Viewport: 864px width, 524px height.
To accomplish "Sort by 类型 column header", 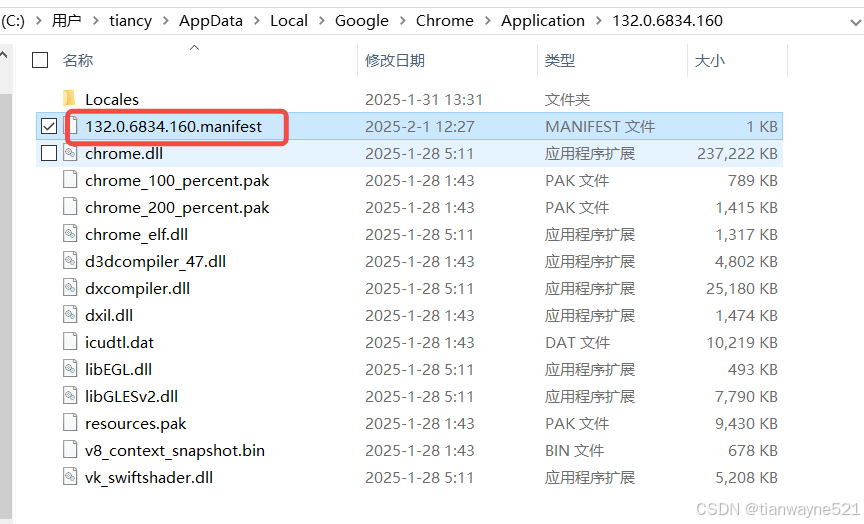I will coord(560,60).
